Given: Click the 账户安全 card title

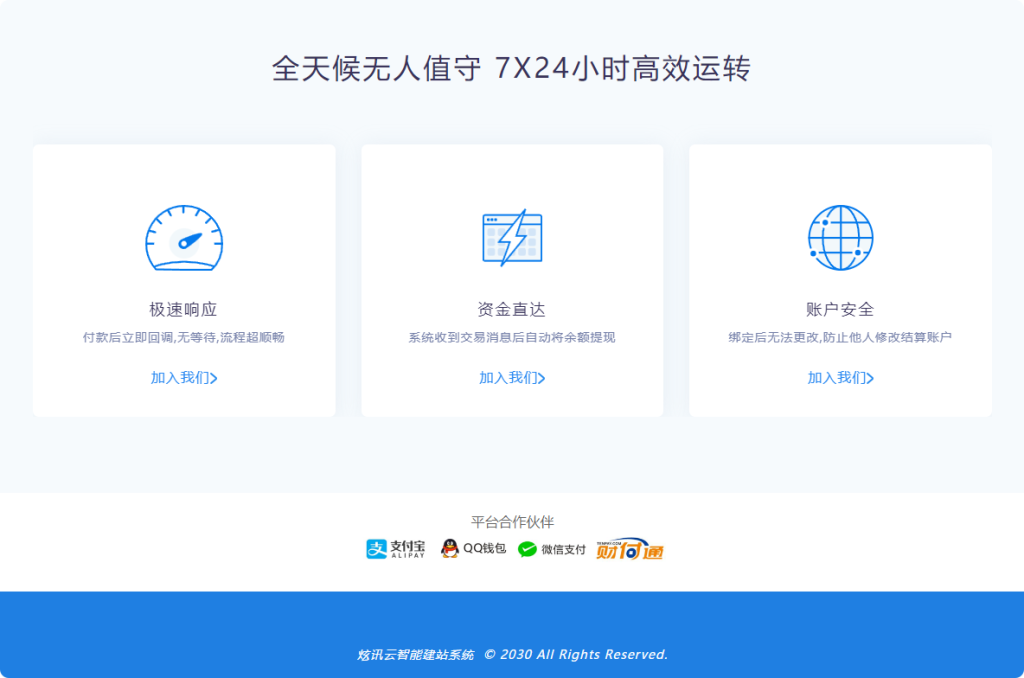Looking at the screenshot, I should (838, 309).
